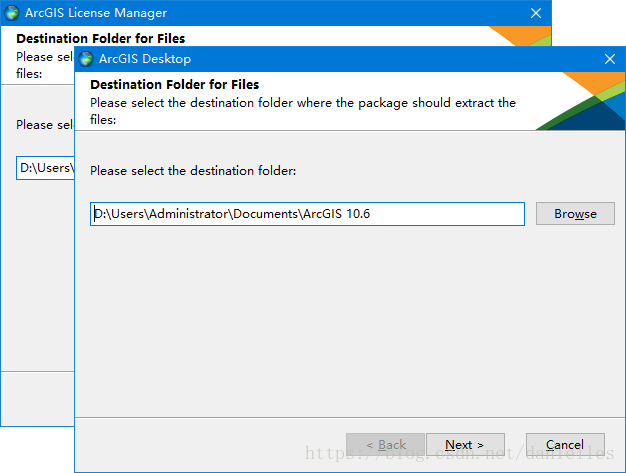The image size is (626, 473).
Task: Close the ArcGIS Desktop dialog
Action: point(610,59)
